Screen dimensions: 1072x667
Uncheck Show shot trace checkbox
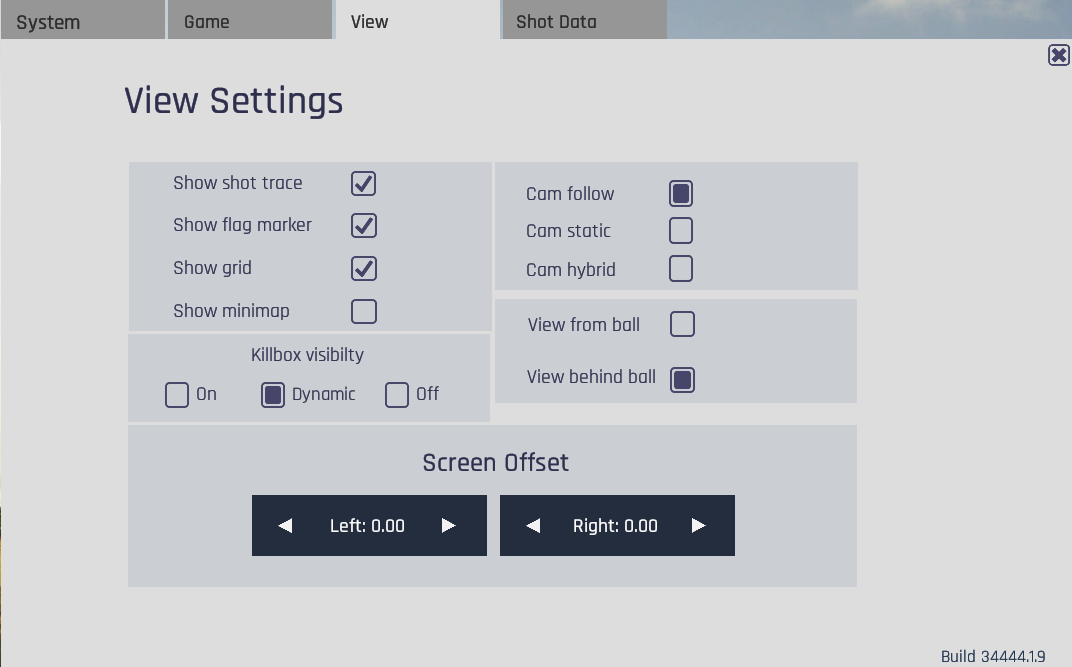[x=364, y=183]
